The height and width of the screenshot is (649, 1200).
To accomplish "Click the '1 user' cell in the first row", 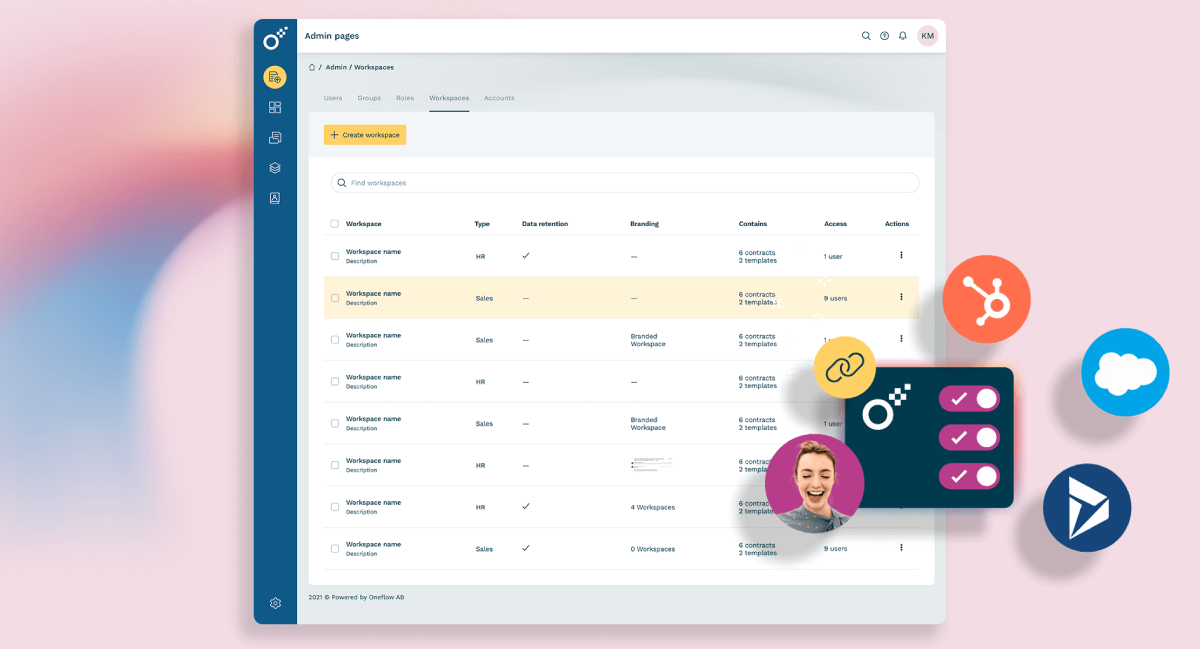I will coord(833,257).
